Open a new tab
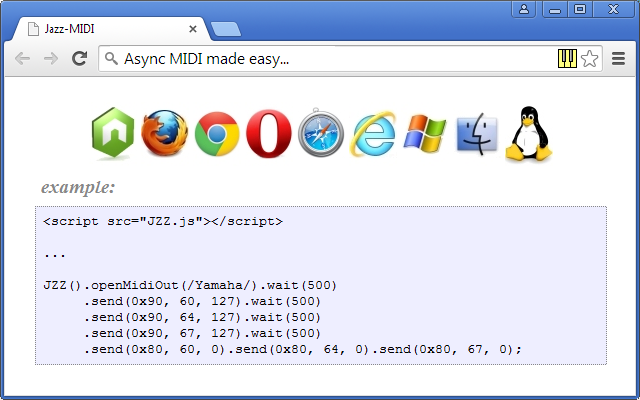 click(226, 29)
